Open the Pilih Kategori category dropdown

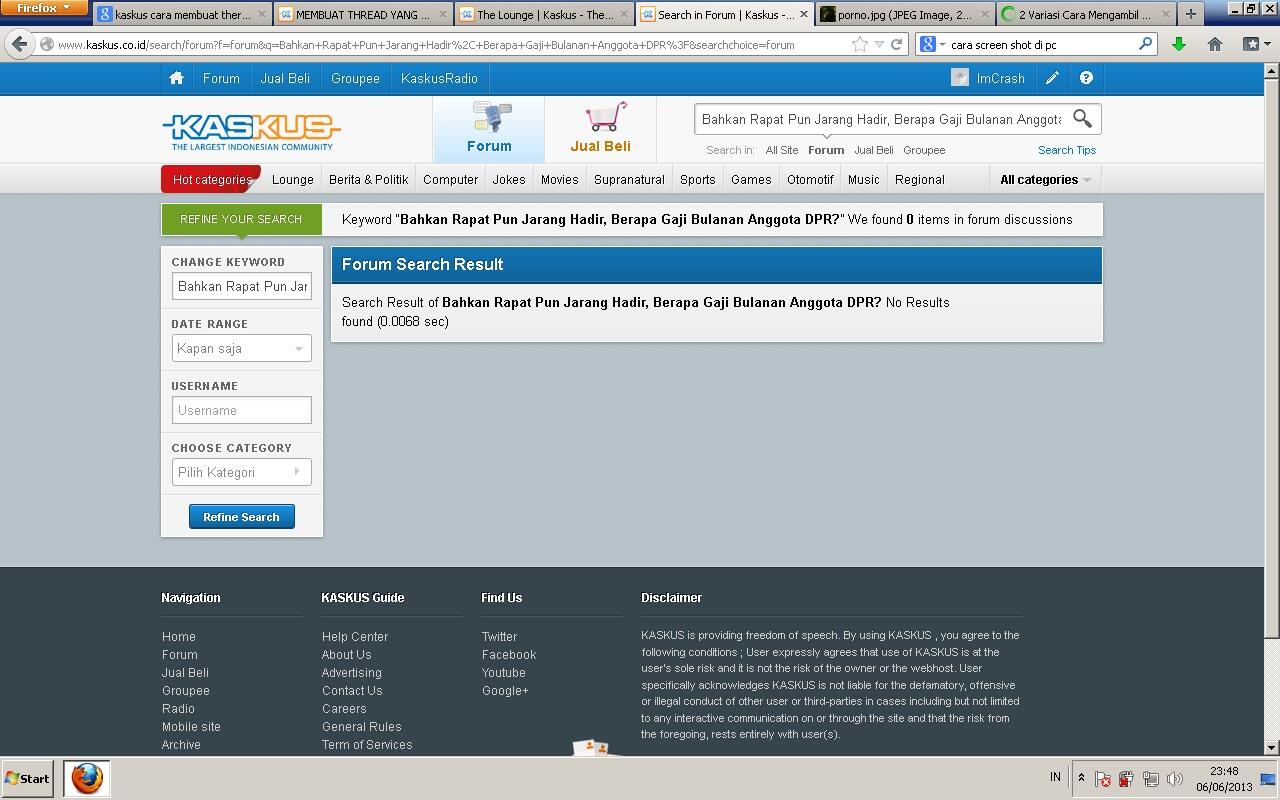[241, 472]
